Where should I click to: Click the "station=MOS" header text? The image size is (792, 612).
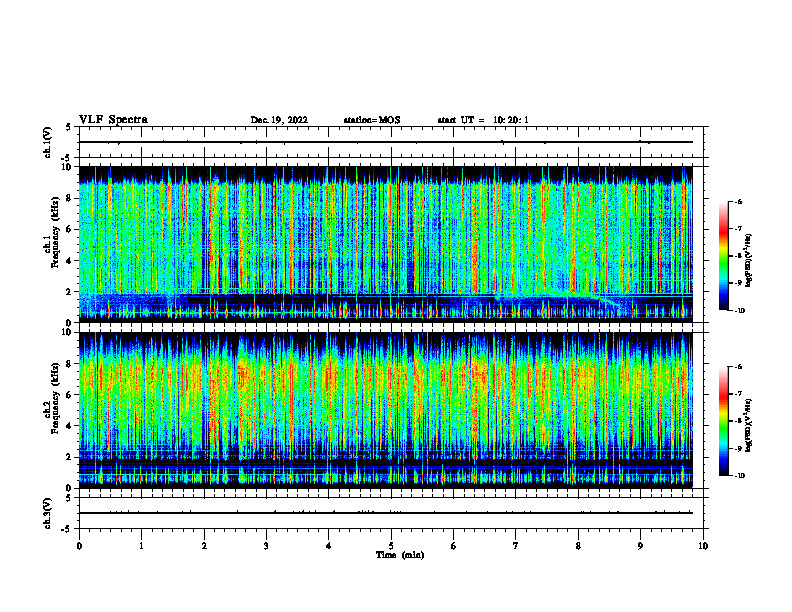(372, 120)
